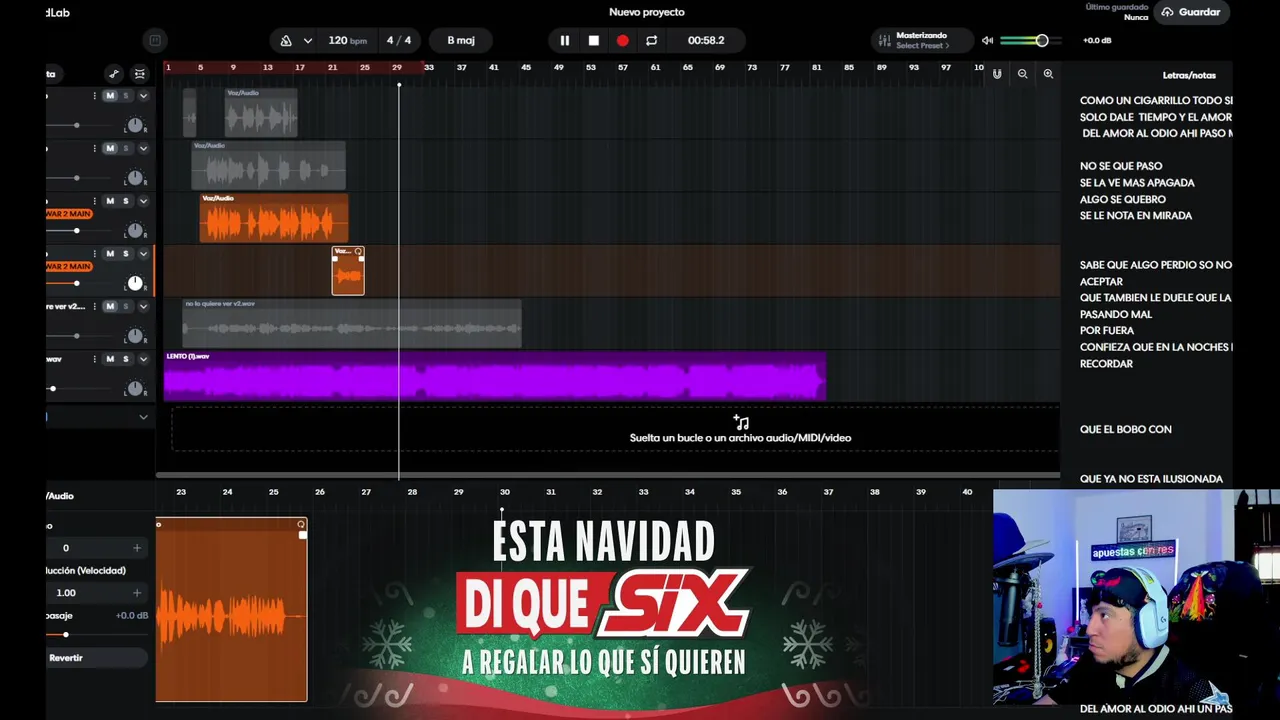The image size is (1280, 720).
Task: Mute master output via speaker icon
Action: (988, 41)
